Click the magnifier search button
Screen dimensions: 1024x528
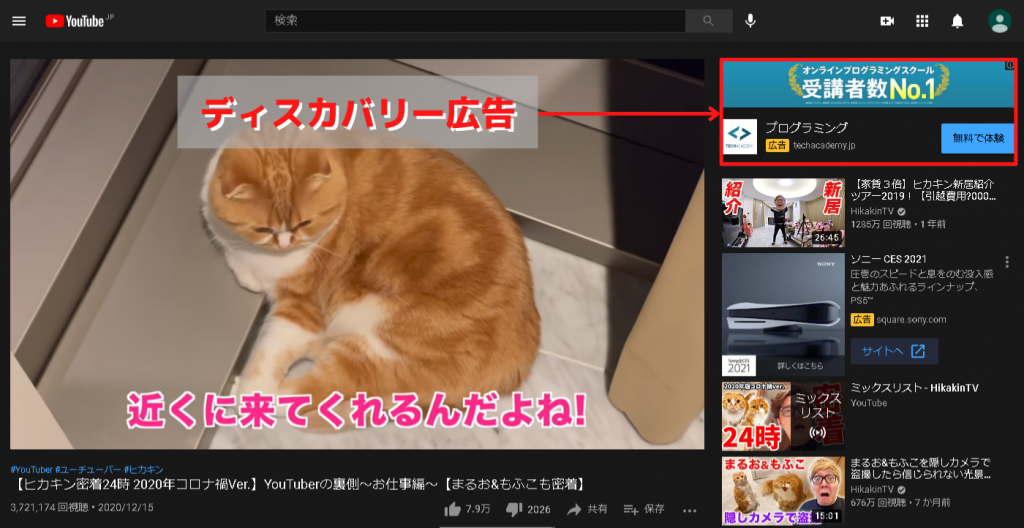click(x=709, y=21)
